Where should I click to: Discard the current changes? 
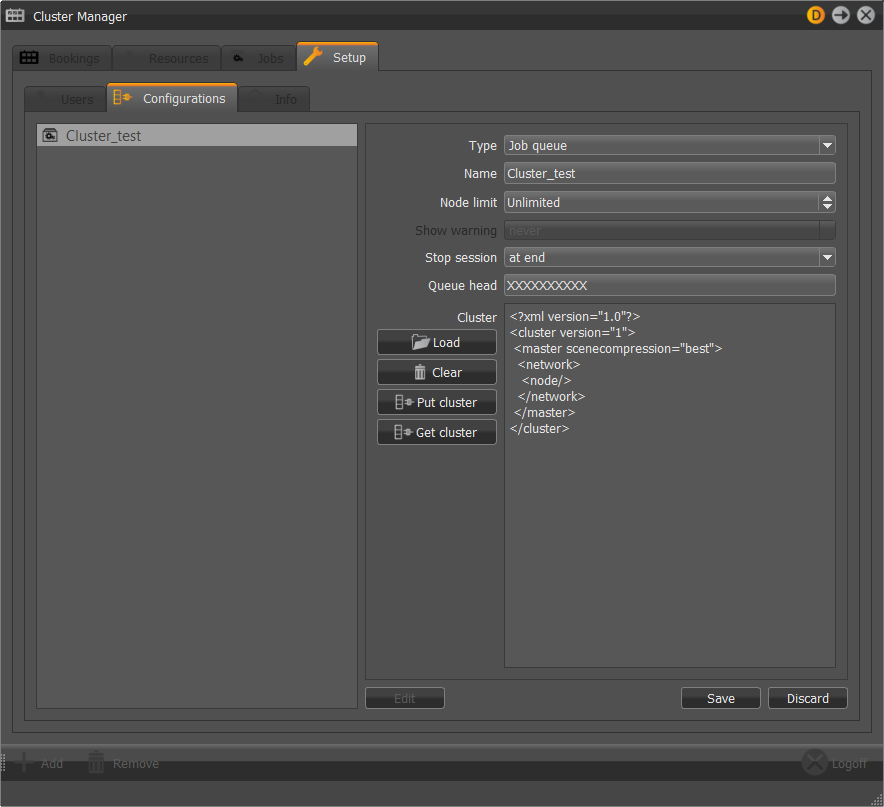pos(807,697)
